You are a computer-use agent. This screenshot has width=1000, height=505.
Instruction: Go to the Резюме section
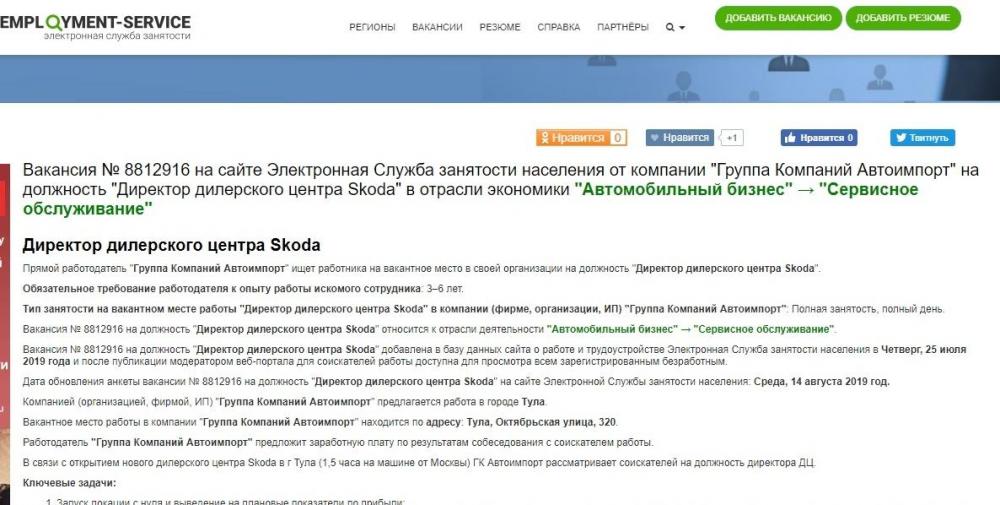click(x=500, y=27)
